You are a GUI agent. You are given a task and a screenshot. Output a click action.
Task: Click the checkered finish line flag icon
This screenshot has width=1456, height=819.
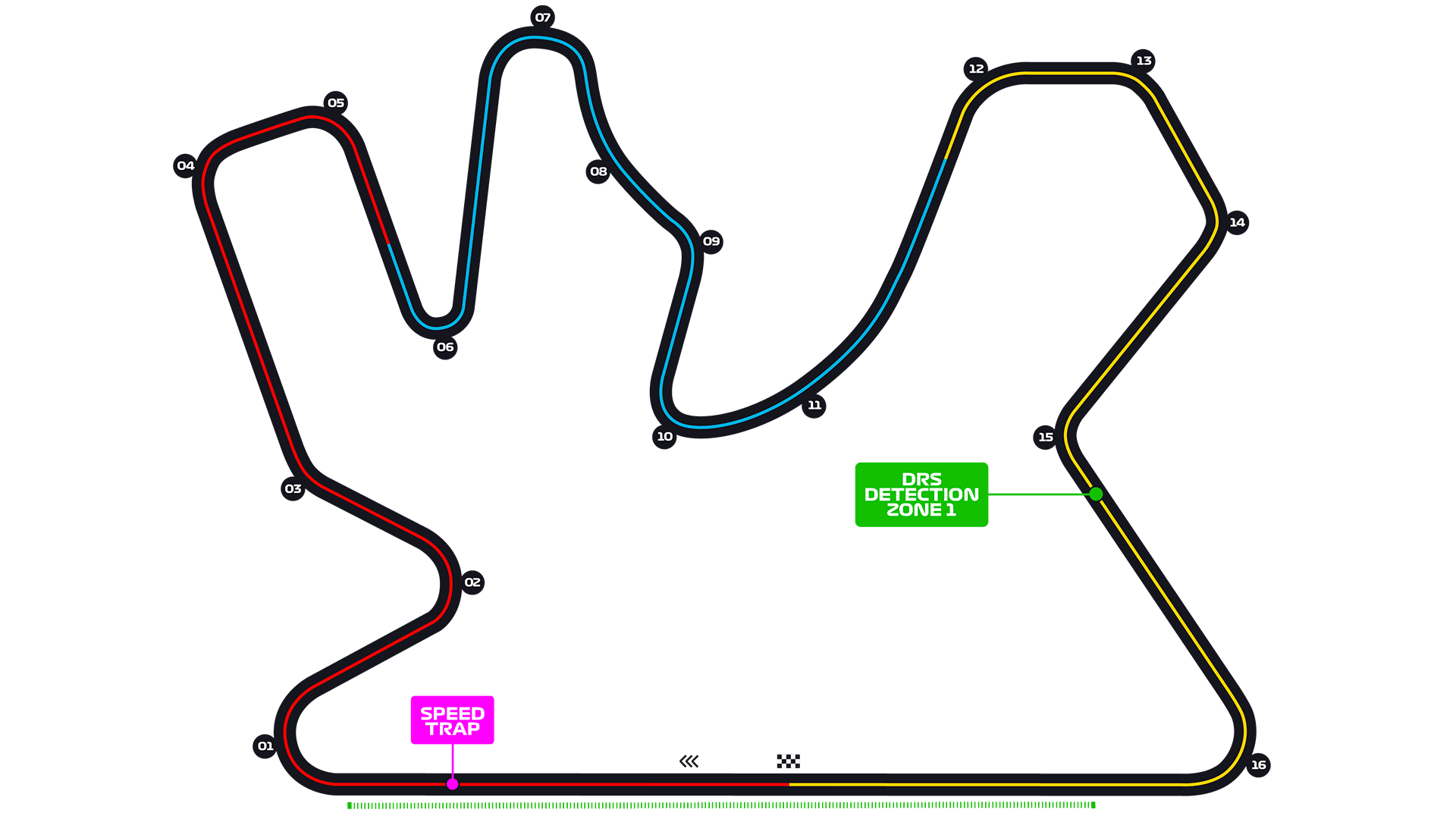789,761
